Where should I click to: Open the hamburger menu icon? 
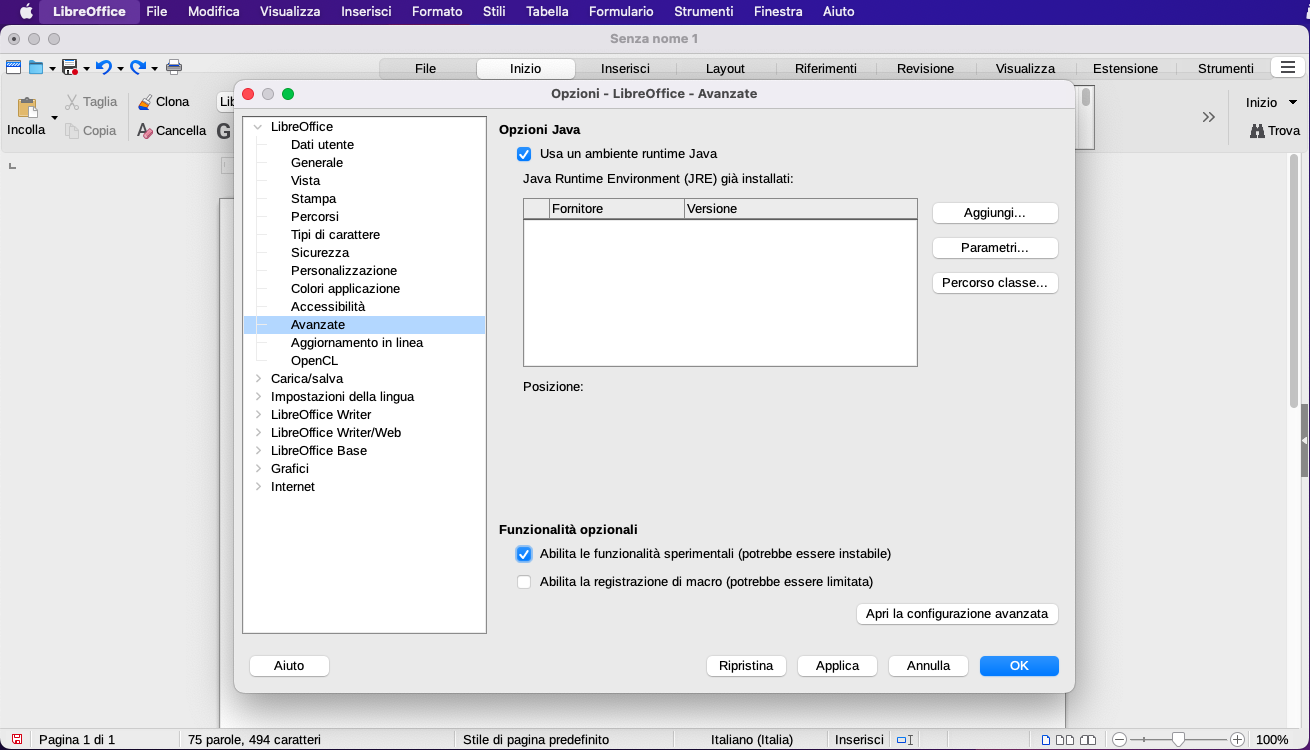[1285, 67]
